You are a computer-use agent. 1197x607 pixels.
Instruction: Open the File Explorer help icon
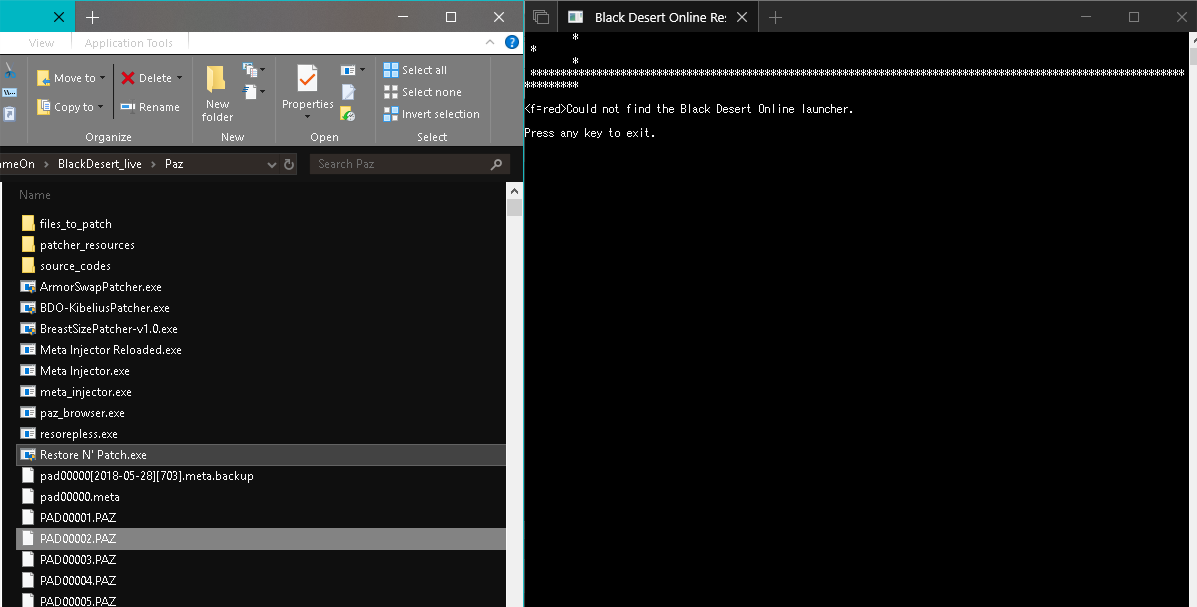click(512, 43)
